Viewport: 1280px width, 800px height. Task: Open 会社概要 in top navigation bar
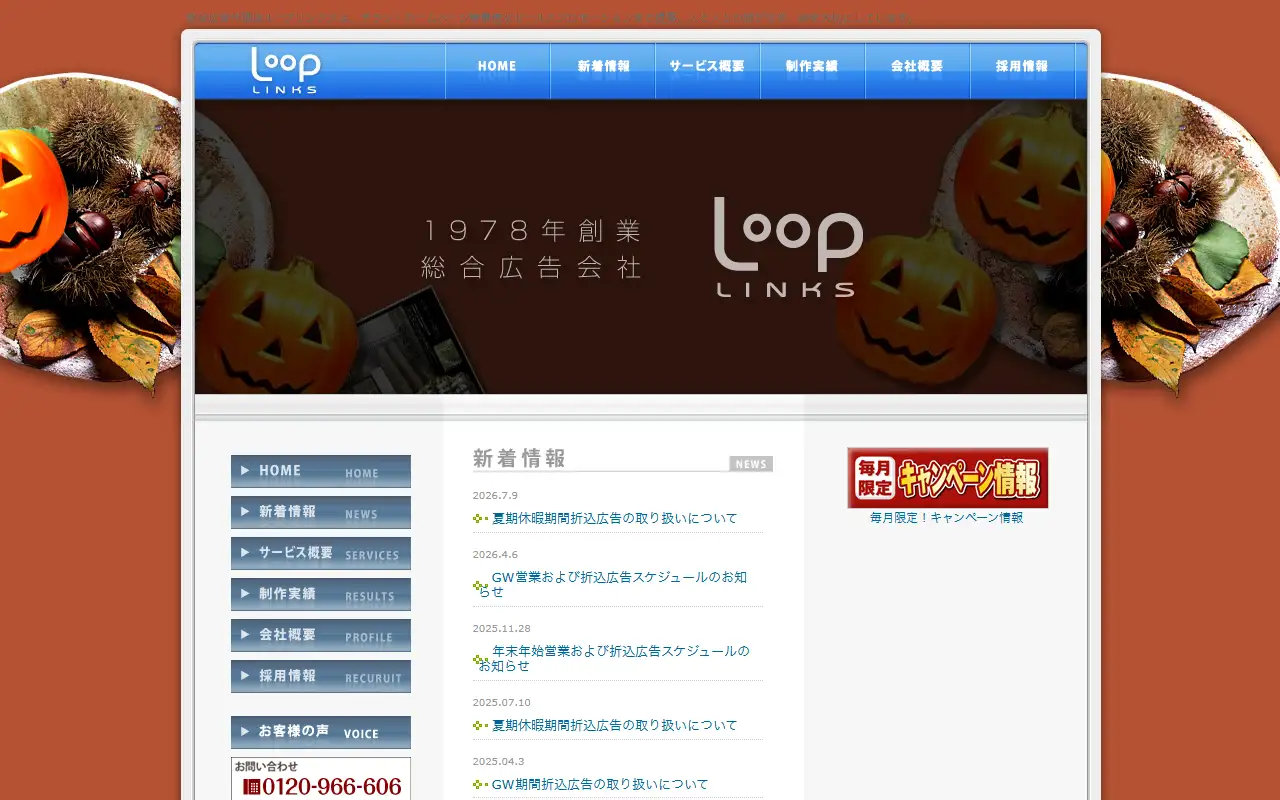click(918, 71)
